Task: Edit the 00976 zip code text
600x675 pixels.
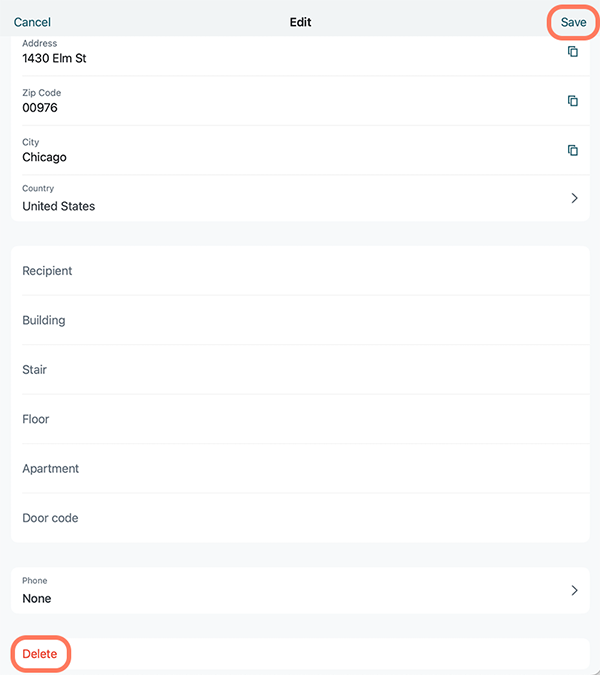Action: pos(40,108)
